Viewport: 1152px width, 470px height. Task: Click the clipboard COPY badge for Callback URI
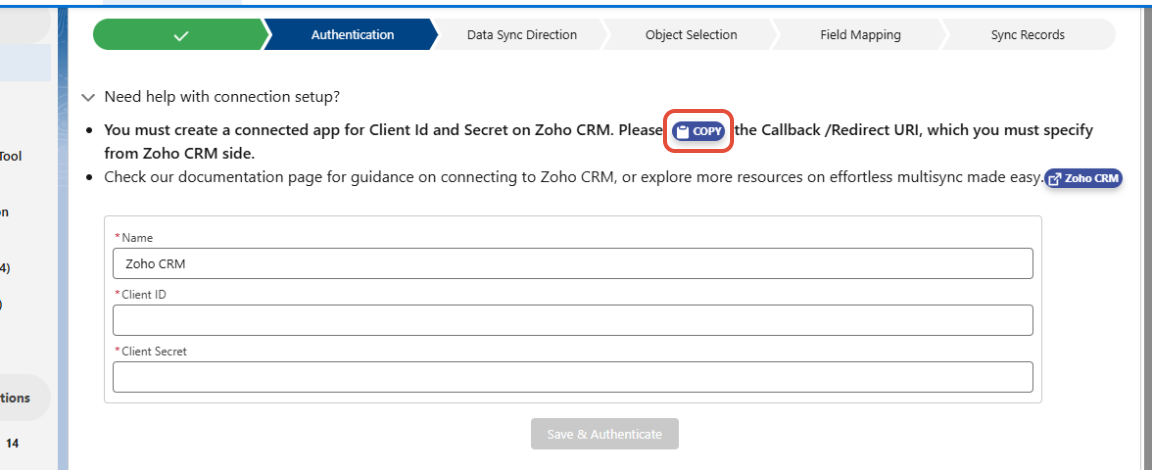click(x=699, y=131)
